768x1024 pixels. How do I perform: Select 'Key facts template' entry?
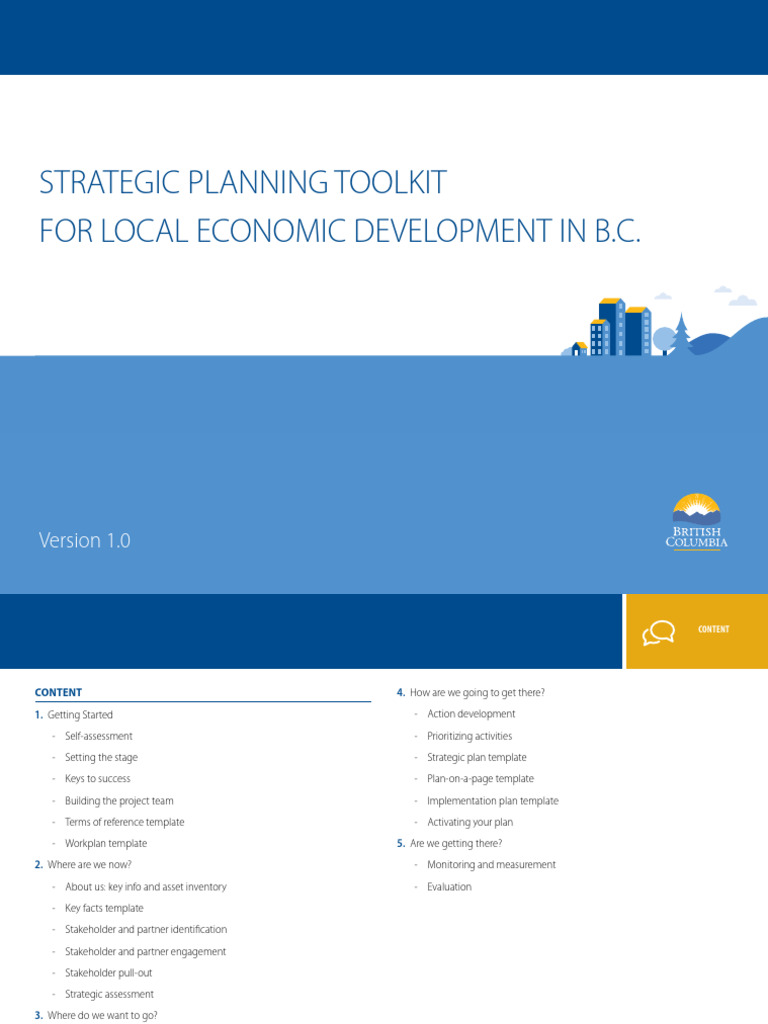pos(104,908)
